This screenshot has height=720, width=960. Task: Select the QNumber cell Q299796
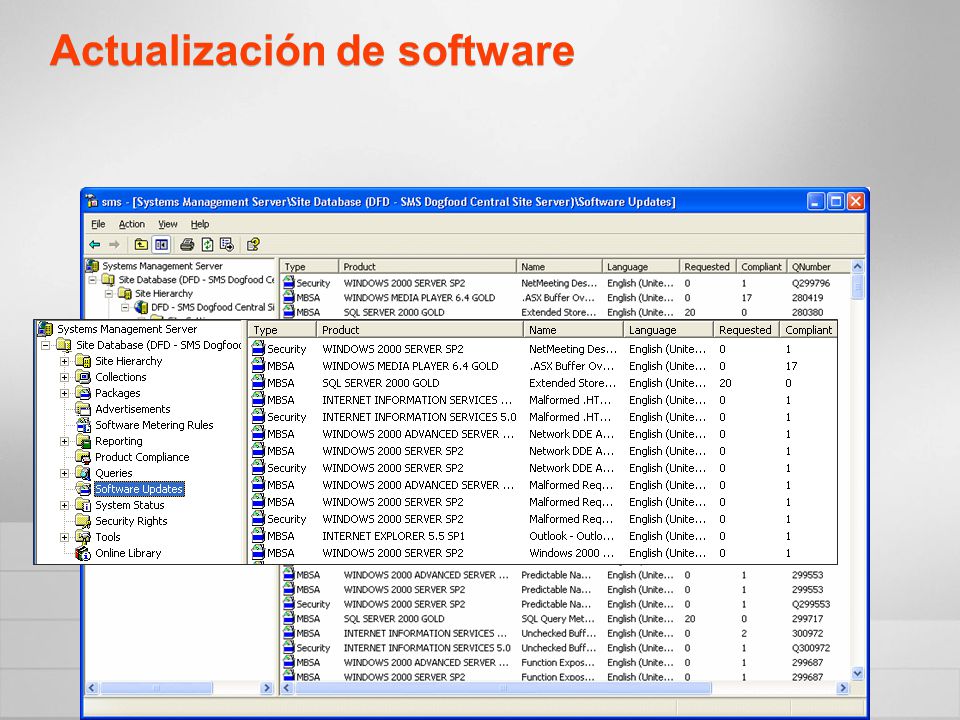(x=811, y=283)
